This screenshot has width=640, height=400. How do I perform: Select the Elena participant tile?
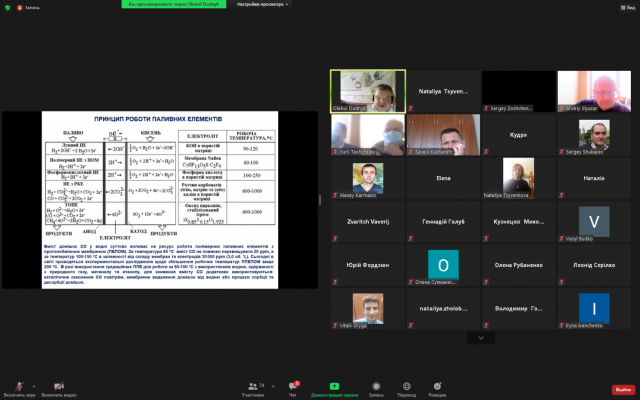443,178
